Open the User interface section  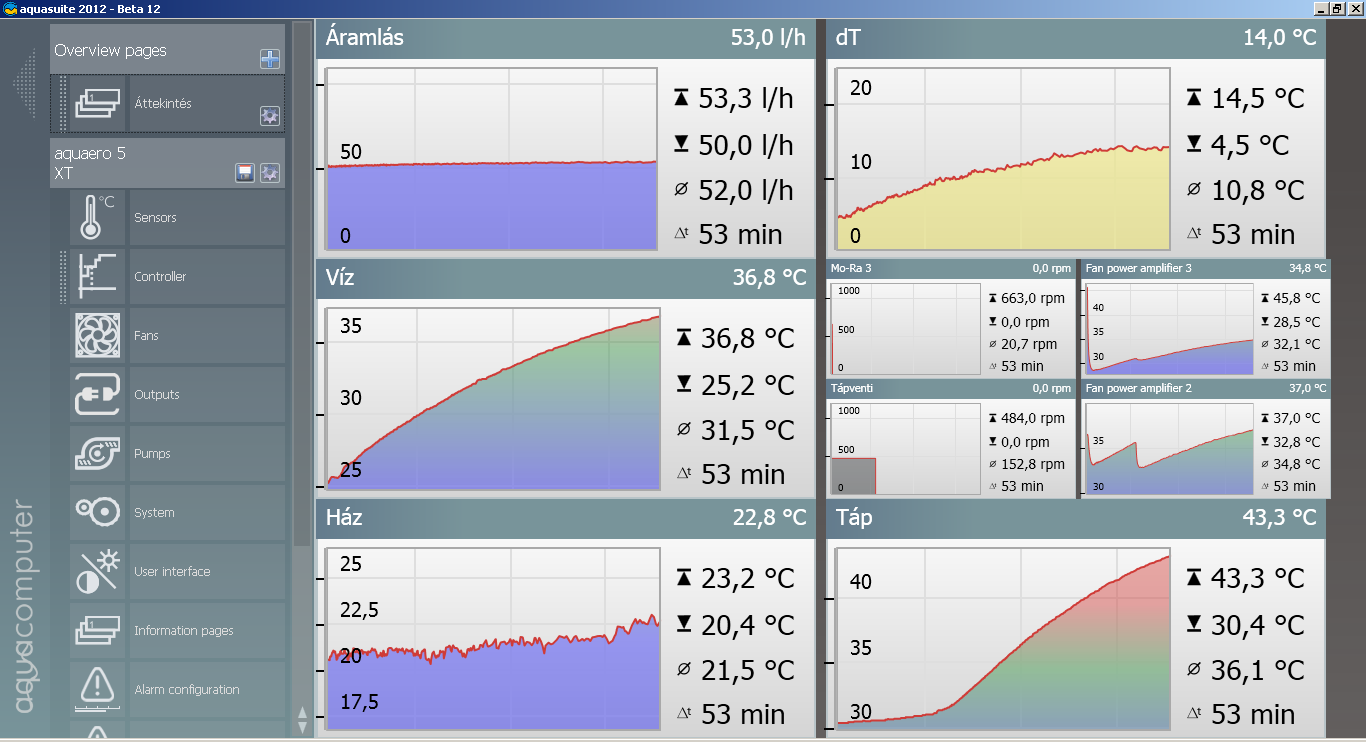tap(207, 572)
